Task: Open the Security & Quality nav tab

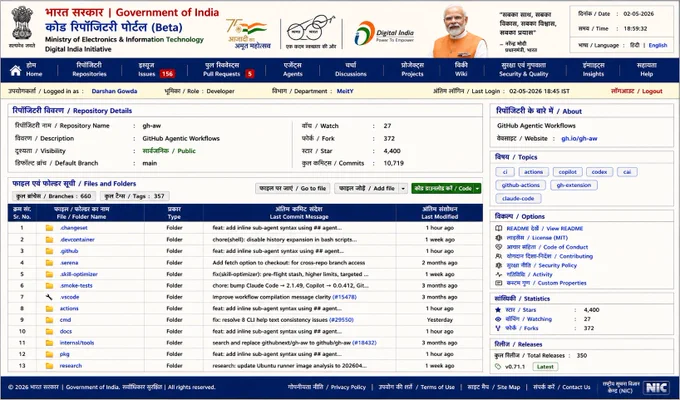Action: click(523, 69)
